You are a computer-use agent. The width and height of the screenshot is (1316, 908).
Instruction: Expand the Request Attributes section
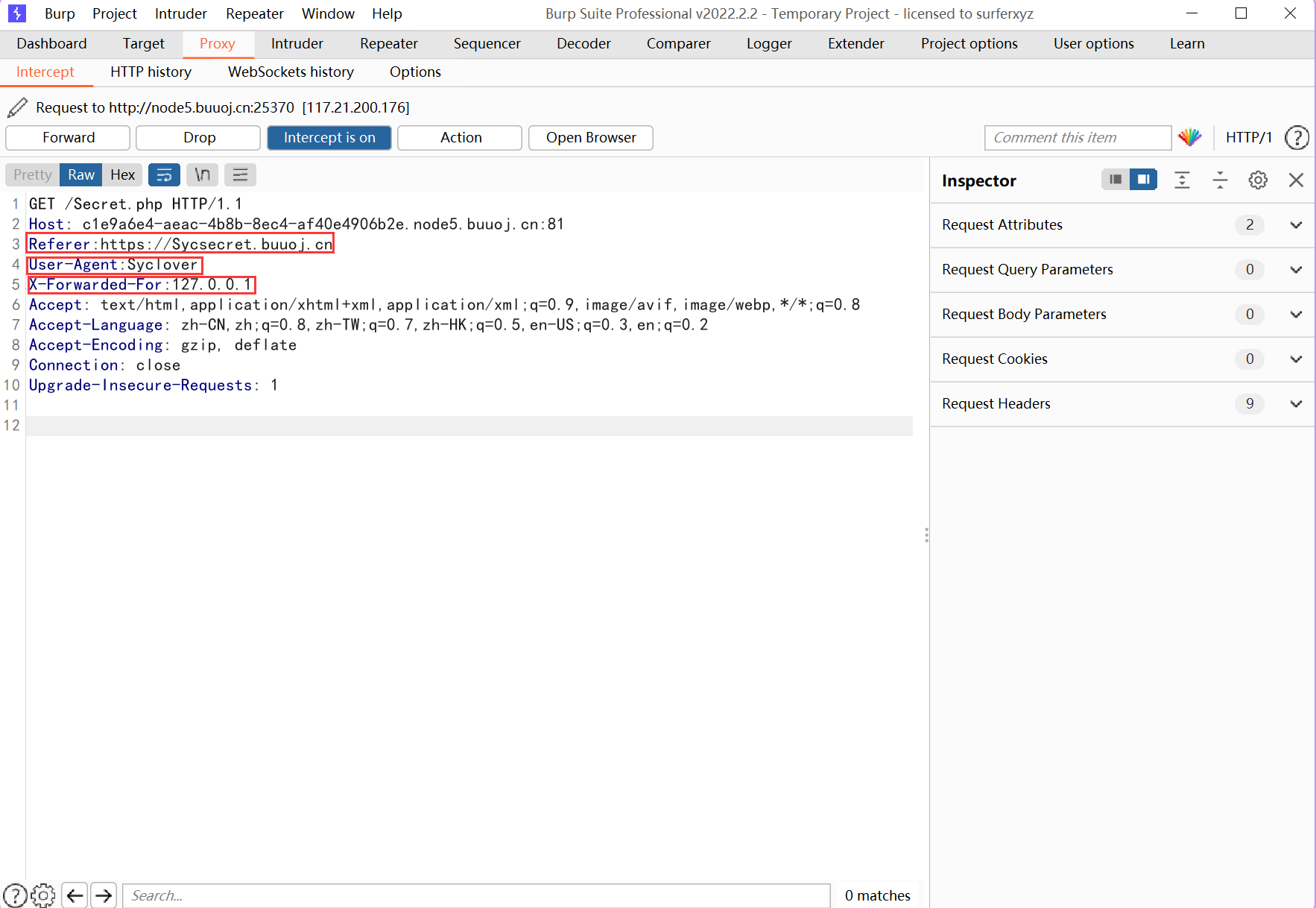click(1122, 225)
